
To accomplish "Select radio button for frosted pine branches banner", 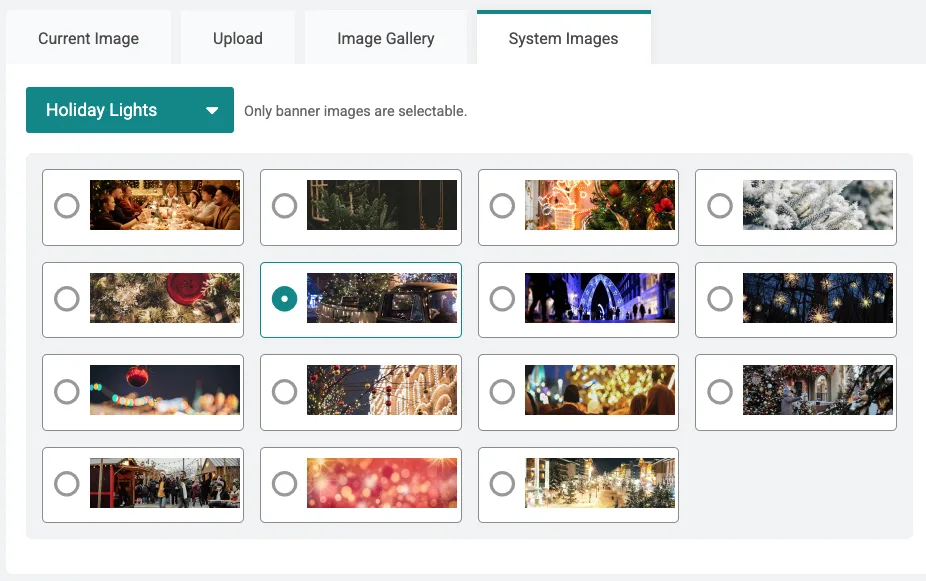I will (x=720, y=206).
